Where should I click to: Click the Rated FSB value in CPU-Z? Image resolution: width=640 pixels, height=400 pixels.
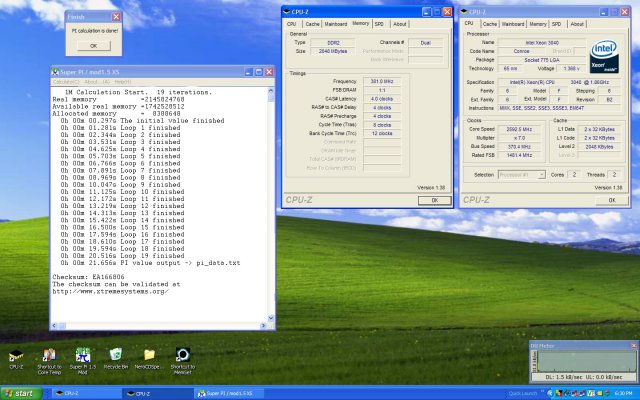click(x=519, y=155)
